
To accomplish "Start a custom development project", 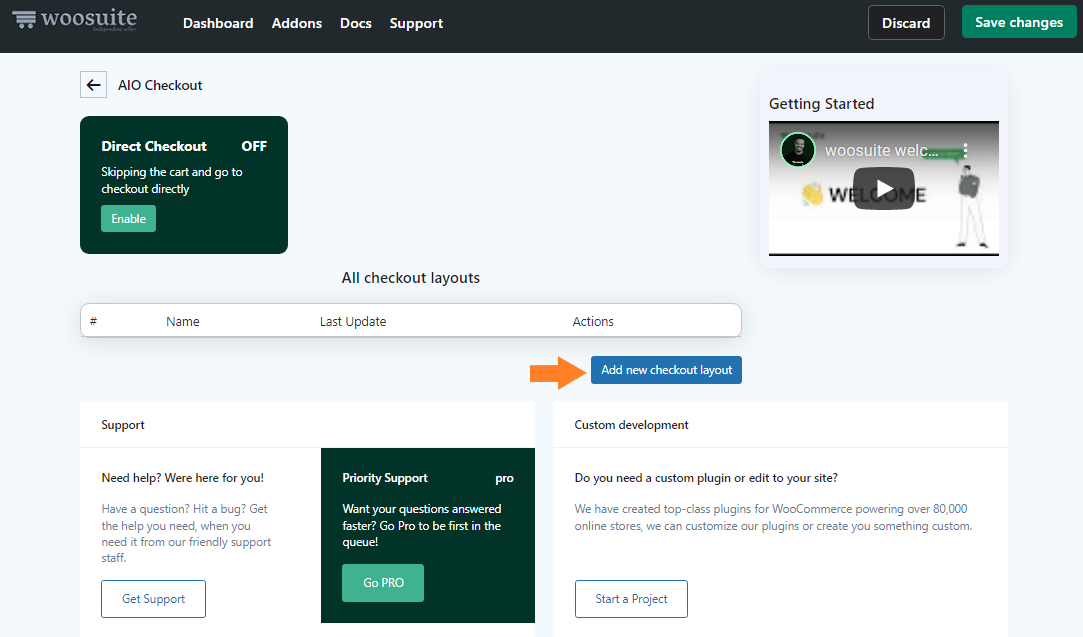I will [631, 599].
